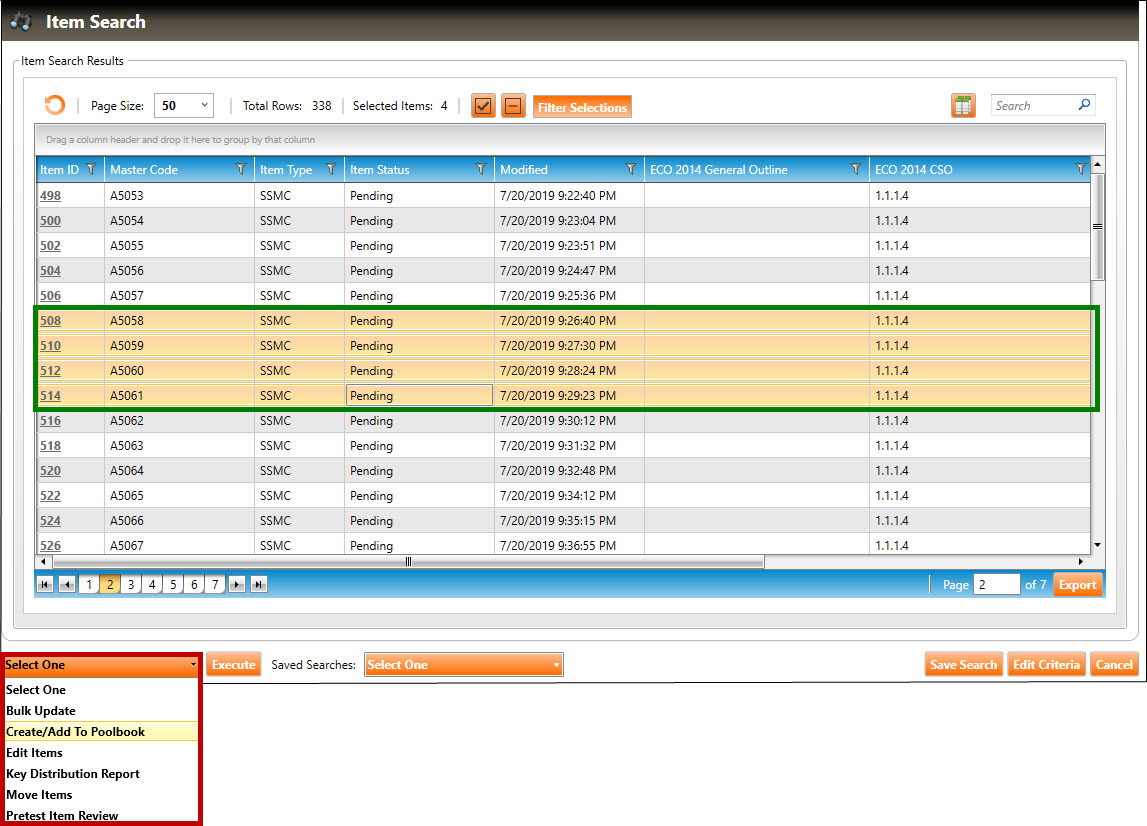1147x826 pixels.
Task: Expand the Saved Searches dropdown
Action: (464, 665)
